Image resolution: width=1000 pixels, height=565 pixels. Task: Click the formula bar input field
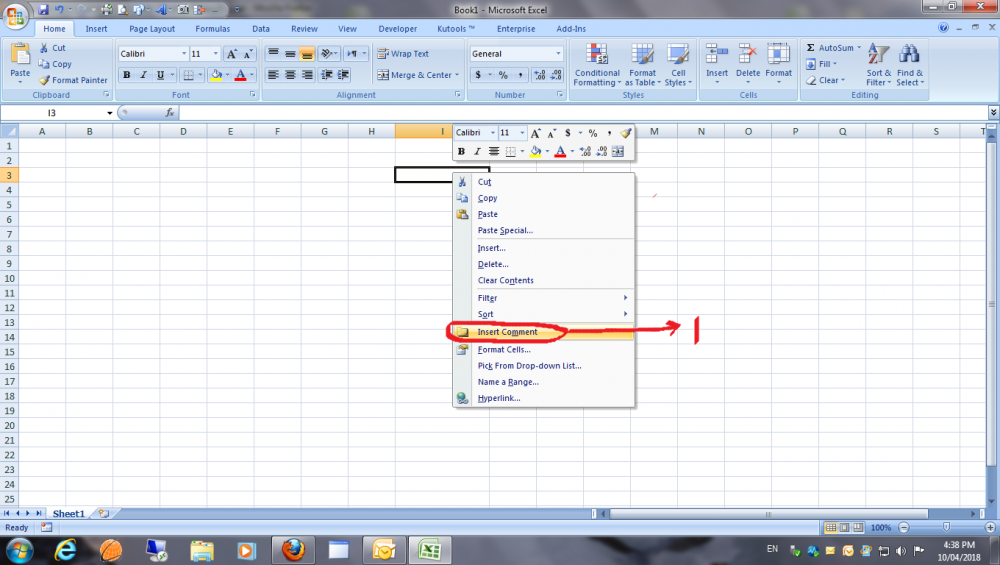coord(583,113)
